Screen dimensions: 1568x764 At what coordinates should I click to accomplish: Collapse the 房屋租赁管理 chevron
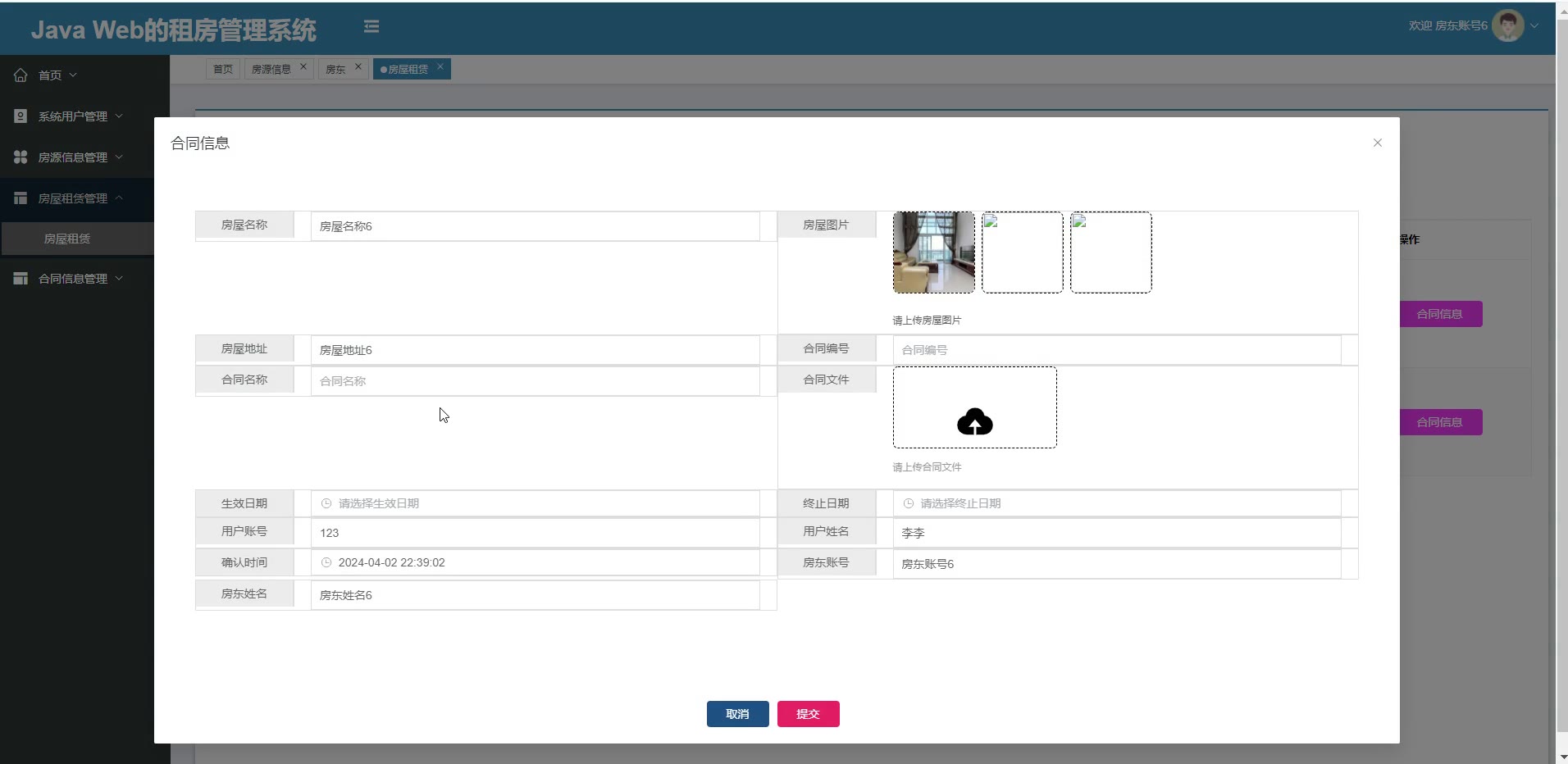pyautogui.click(x=119, y=198)
